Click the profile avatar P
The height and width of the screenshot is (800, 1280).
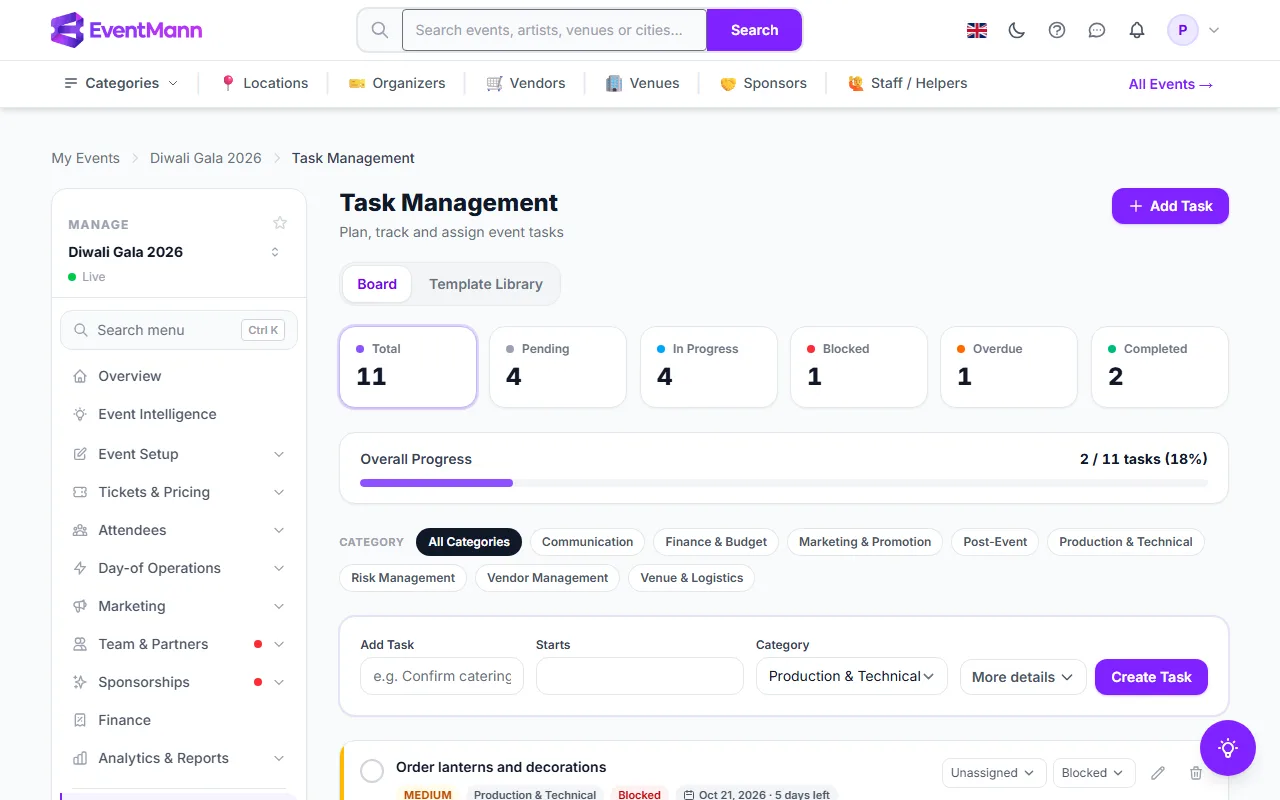coord(1183,30)
